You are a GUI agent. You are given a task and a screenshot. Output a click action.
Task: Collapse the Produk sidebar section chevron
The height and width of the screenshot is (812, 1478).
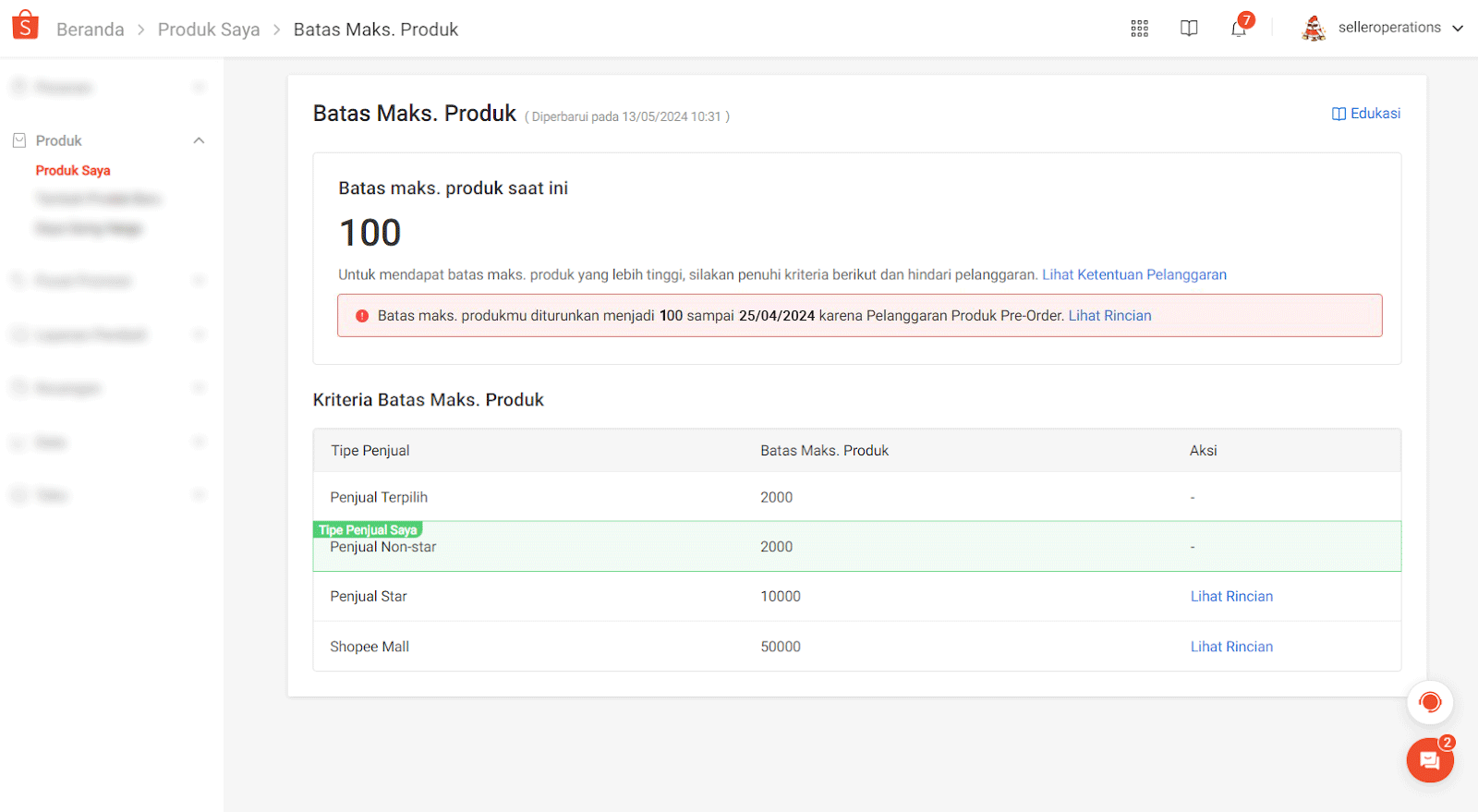pos(199,140)
